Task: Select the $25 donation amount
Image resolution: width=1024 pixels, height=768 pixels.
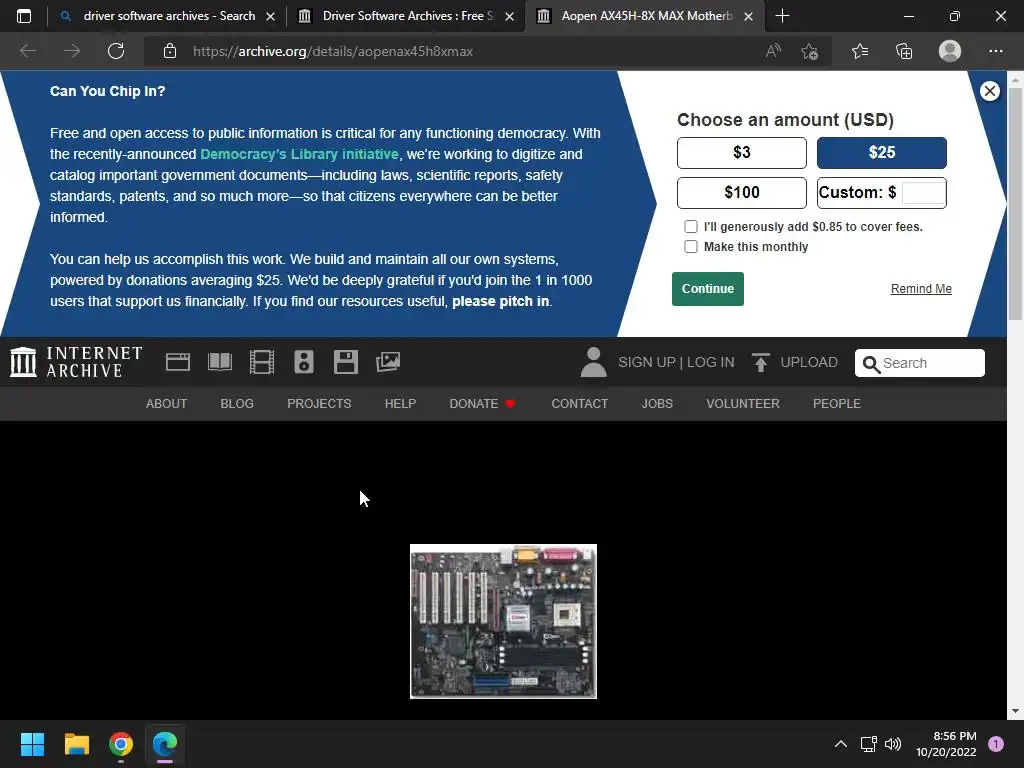Action: (x=882, y=153)
